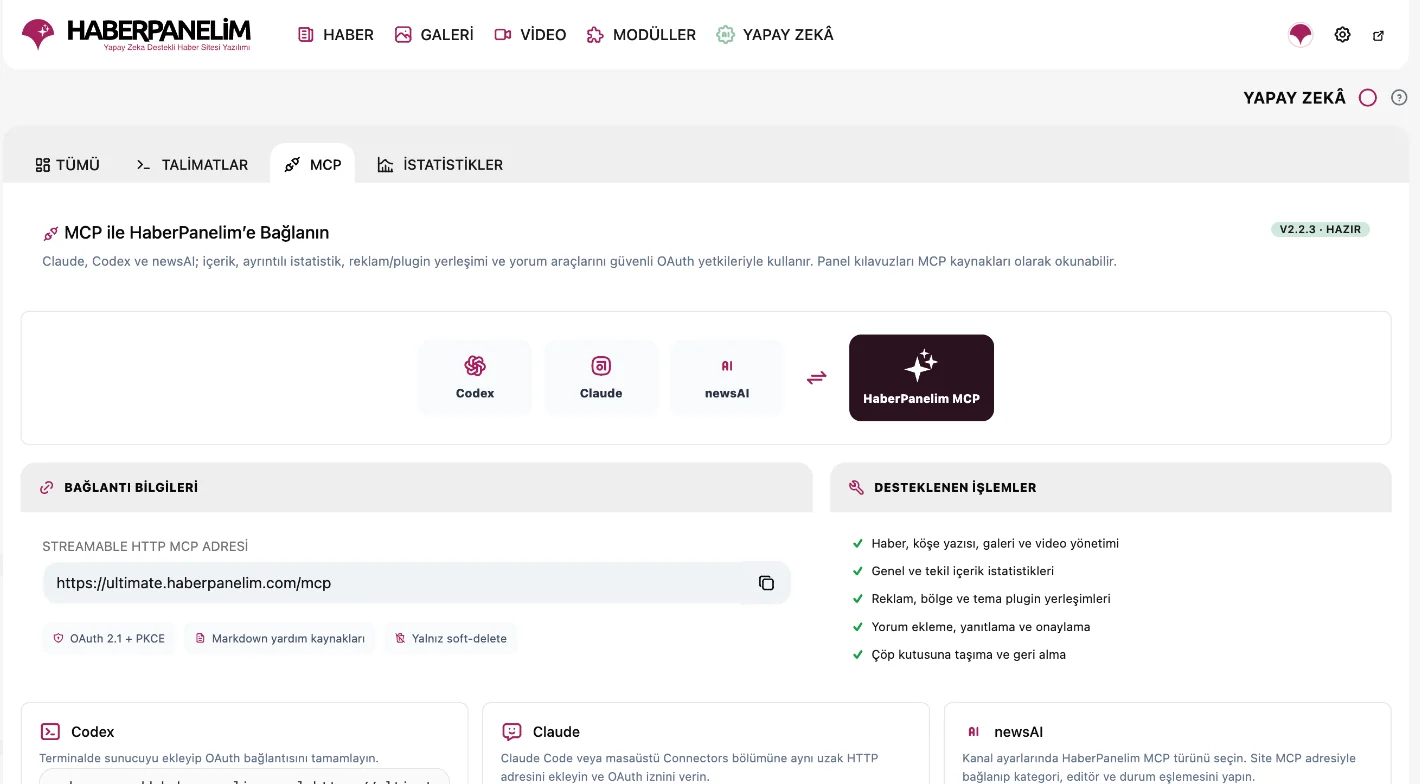Switch to the TÜMÜ tab
The image size is (1420, 784).
[68, 165]
